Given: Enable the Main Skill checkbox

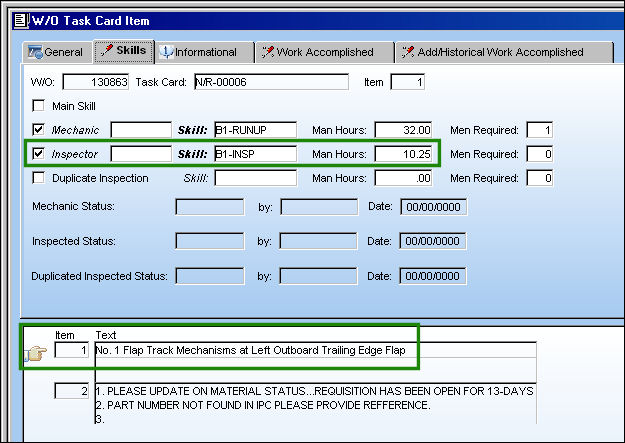Looking at the screenshot, I should click(x=38, y=106).
